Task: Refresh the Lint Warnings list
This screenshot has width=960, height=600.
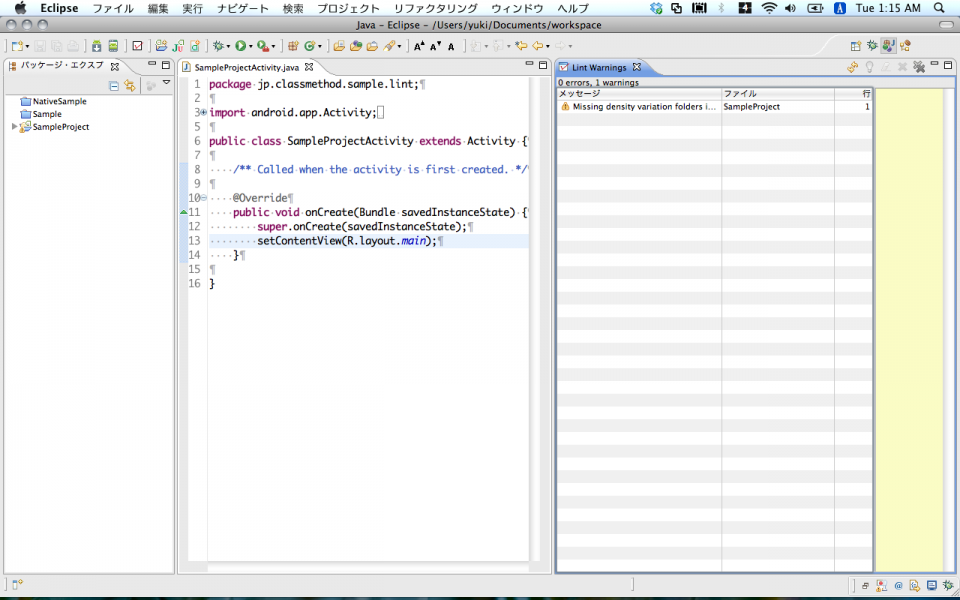Action: (852, 66)
